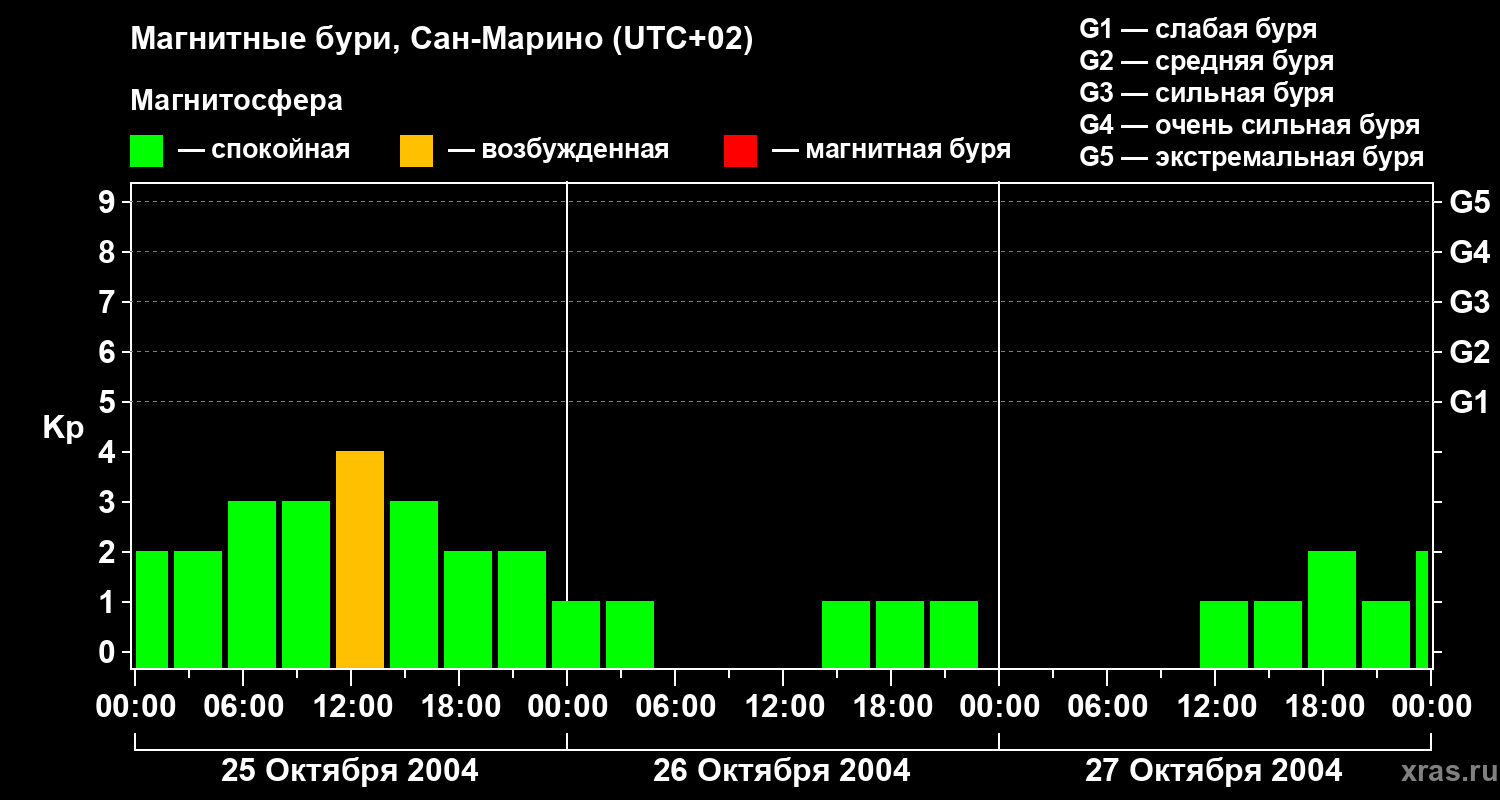Select the orange Kp 4 bar on 25 October

pos(360,560)
